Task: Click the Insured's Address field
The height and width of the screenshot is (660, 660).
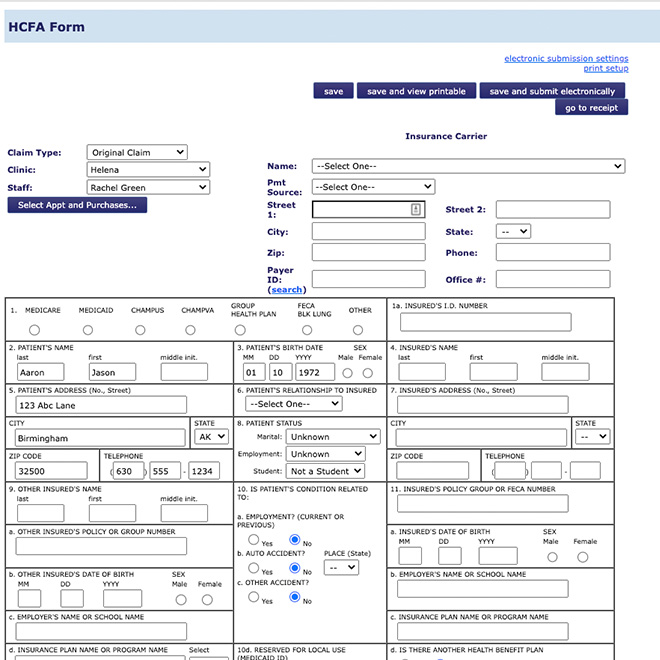Action: [x=482, y=405]
